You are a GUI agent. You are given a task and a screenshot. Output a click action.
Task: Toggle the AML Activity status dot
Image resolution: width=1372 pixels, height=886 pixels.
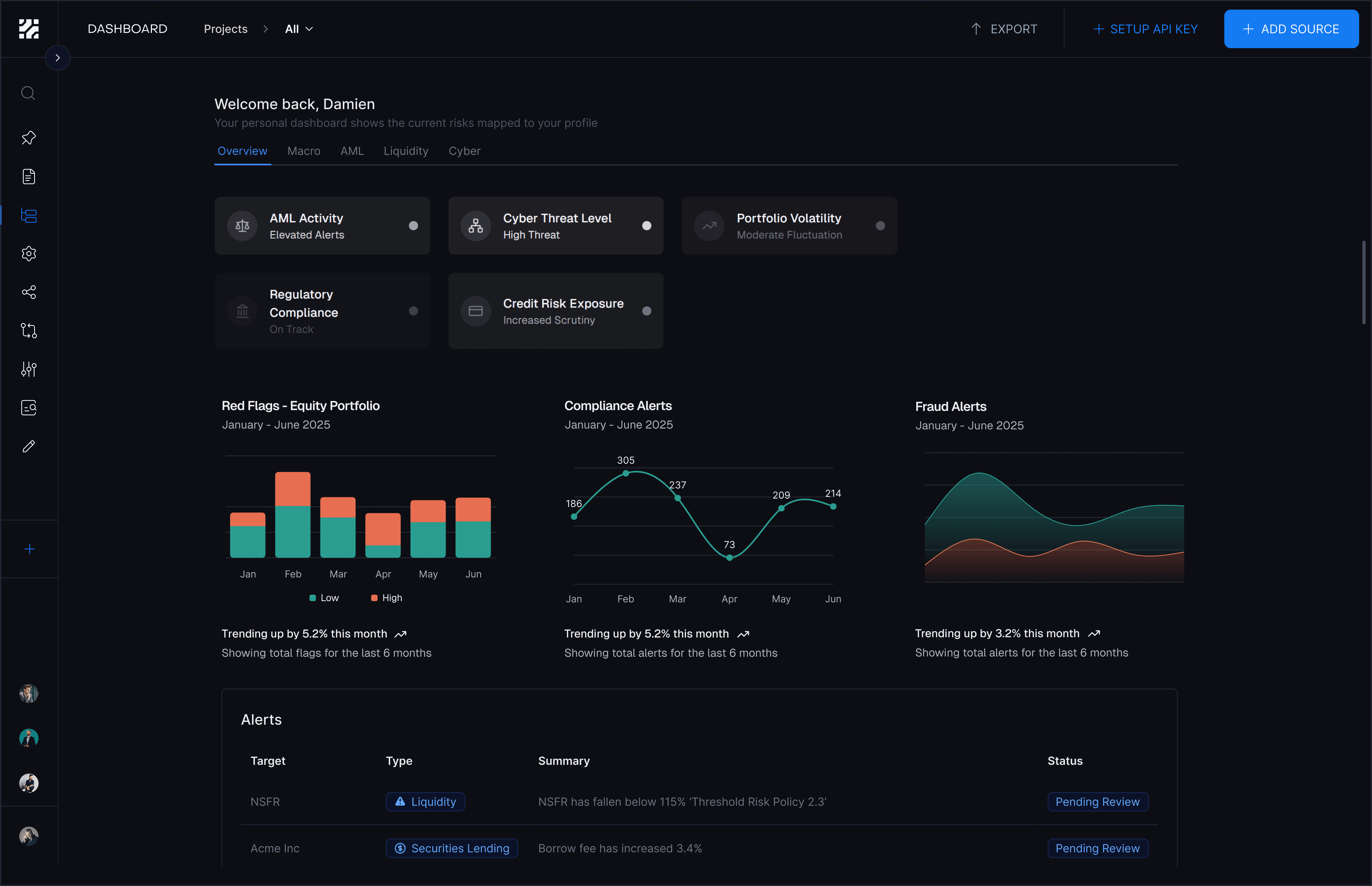pyautogui.click(x=413, y=226)
